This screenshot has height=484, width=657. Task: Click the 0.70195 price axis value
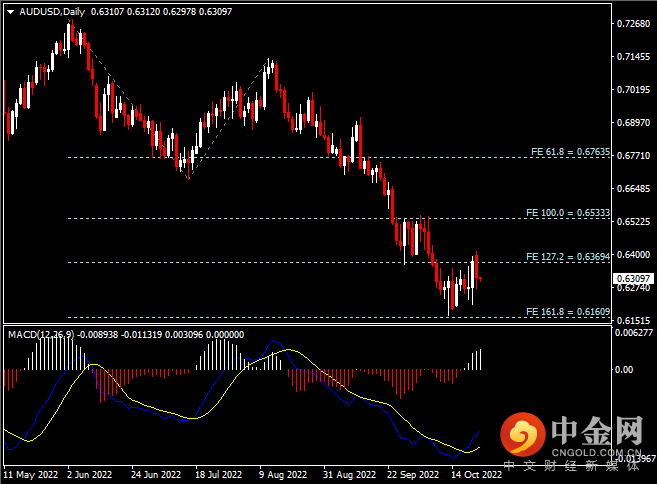(634, 90)
